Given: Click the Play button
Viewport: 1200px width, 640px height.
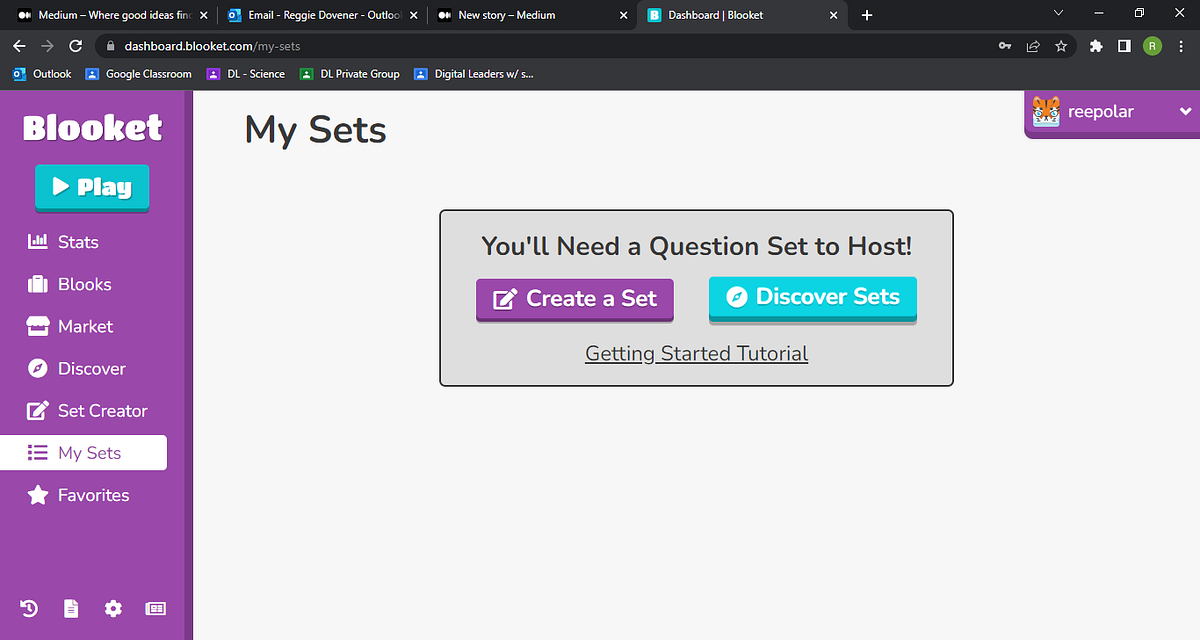Looking at the screenshot, I should (x=92, y=187).
